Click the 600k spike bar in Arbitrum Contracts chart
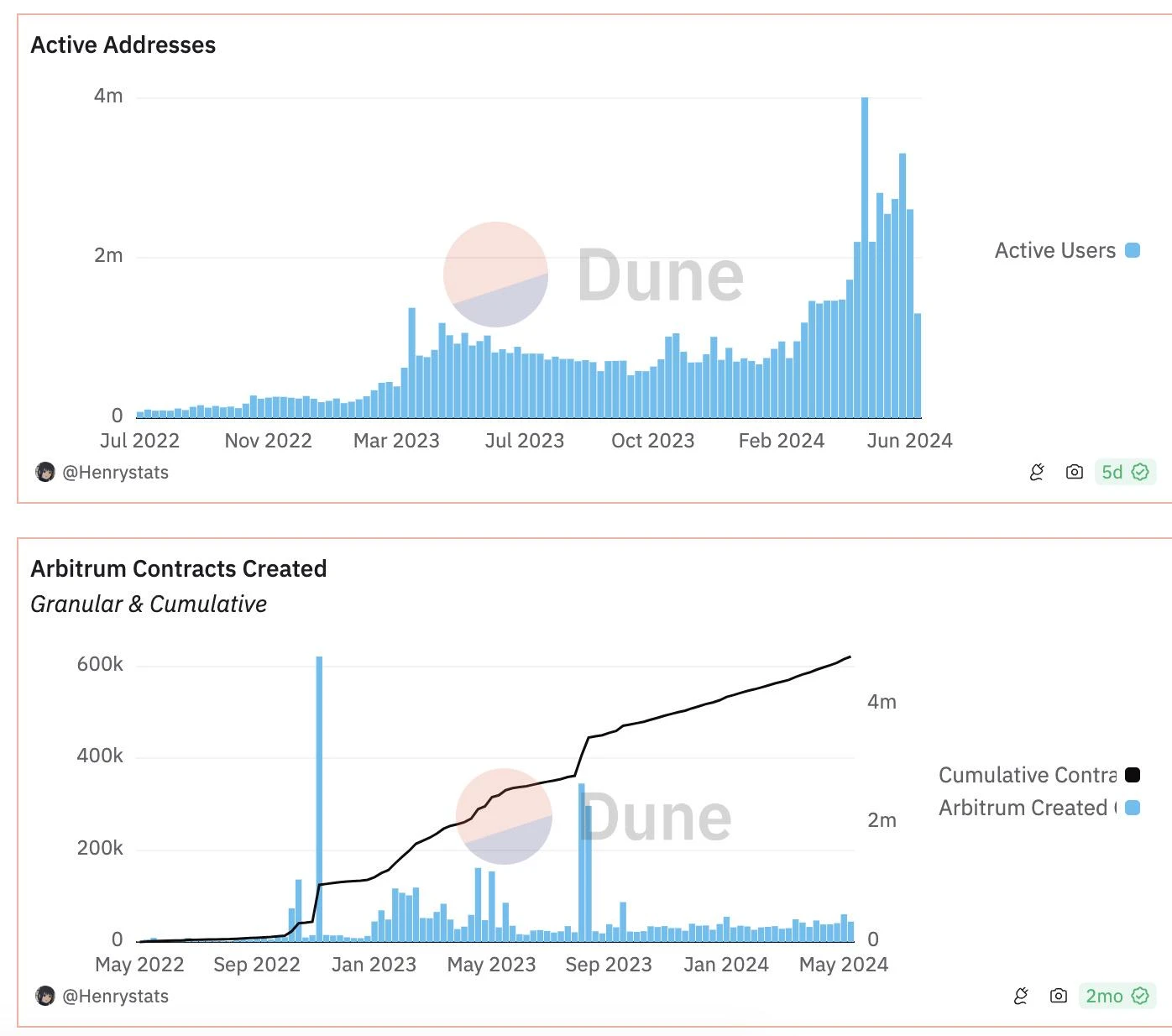Image resolution: width=1172 pixels, height=1036 pixels. tap(319, 798)
